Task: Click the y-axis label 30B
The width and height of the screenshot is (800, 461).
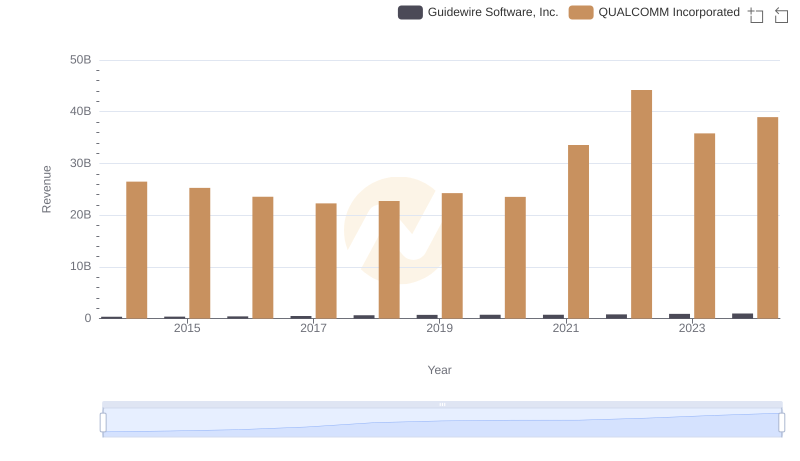Action: pyautogui.click(x=81, y=163)
